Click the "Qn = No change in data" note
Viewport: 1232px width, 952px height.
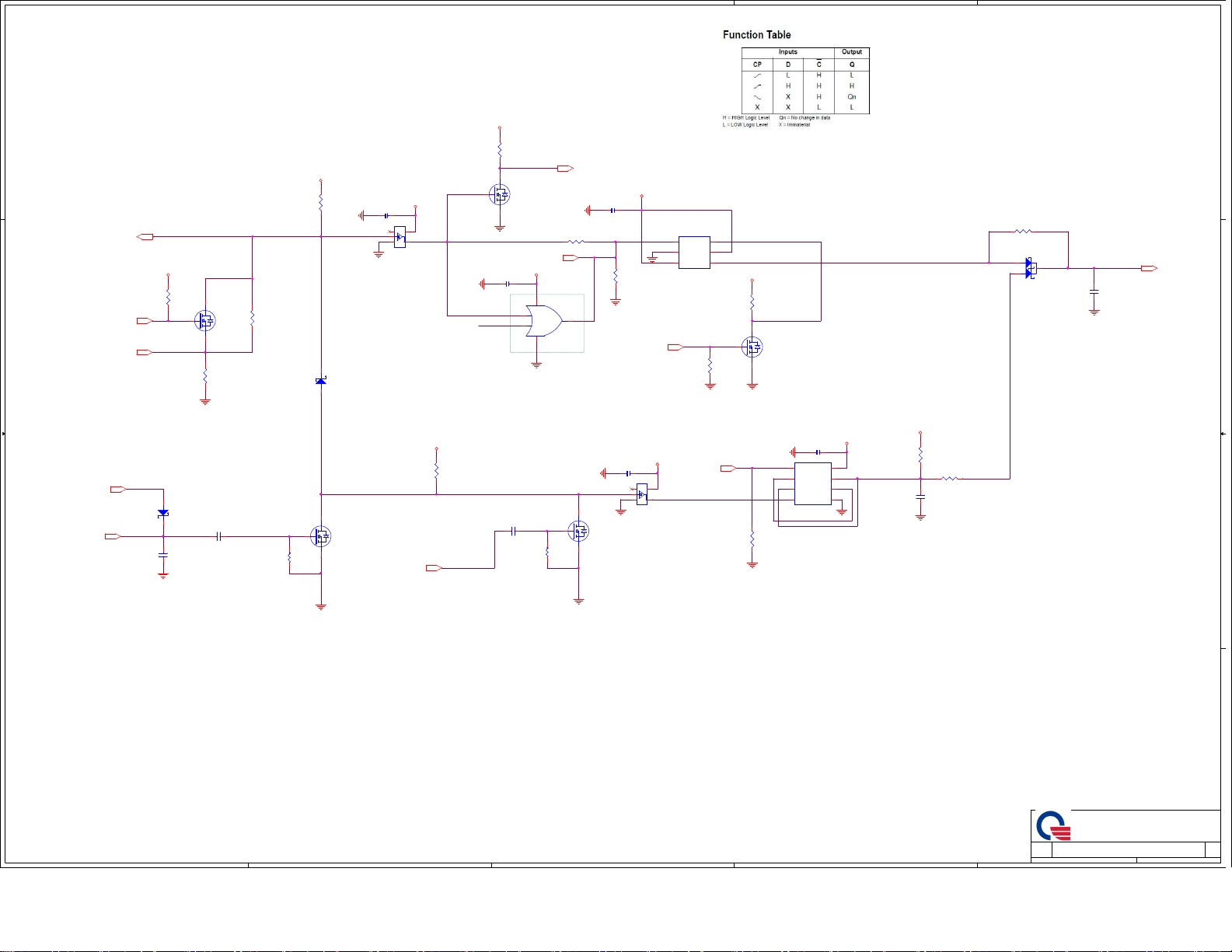804,118
